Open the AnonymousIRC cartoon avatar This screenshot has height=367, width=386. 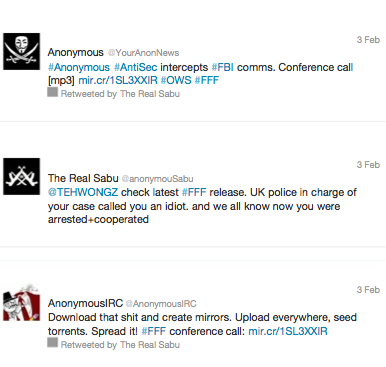[22, 302]
